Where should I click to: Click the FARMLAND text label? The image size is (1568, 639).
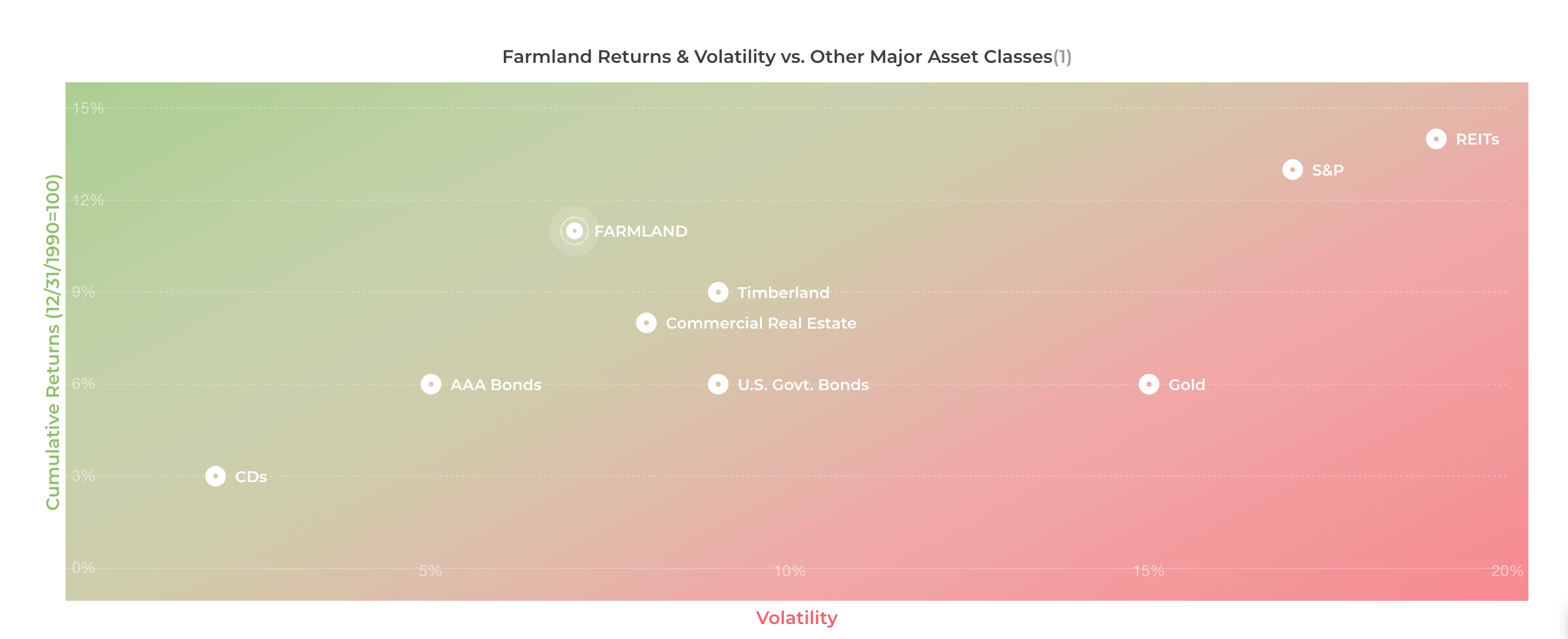(641, 231)
